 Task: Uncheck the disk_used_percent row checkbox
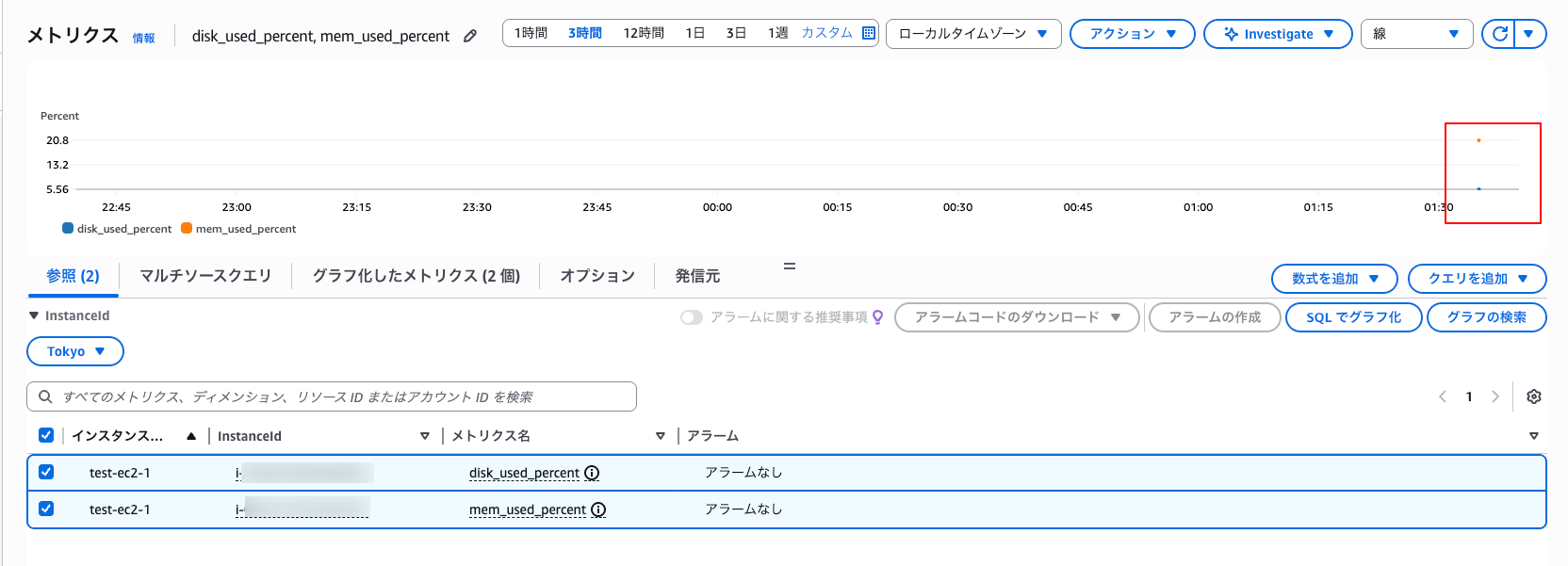[46, 472]
